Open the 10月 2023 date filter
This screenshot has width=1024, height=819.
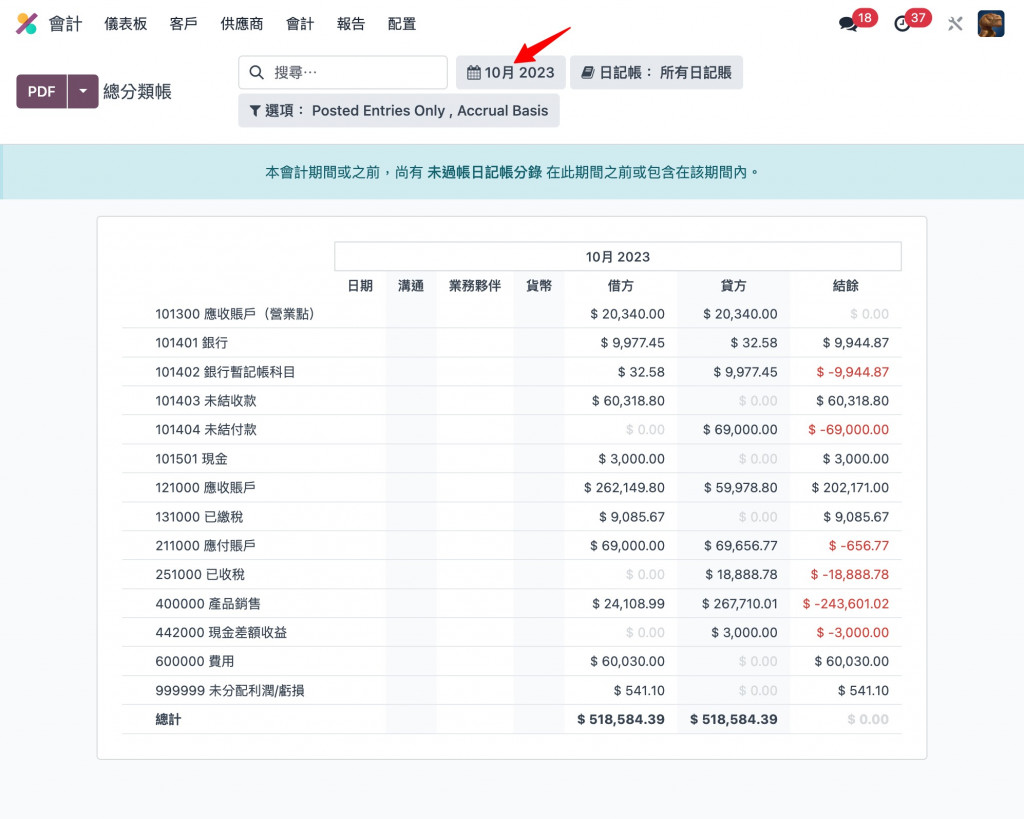[x=511, y=72]
